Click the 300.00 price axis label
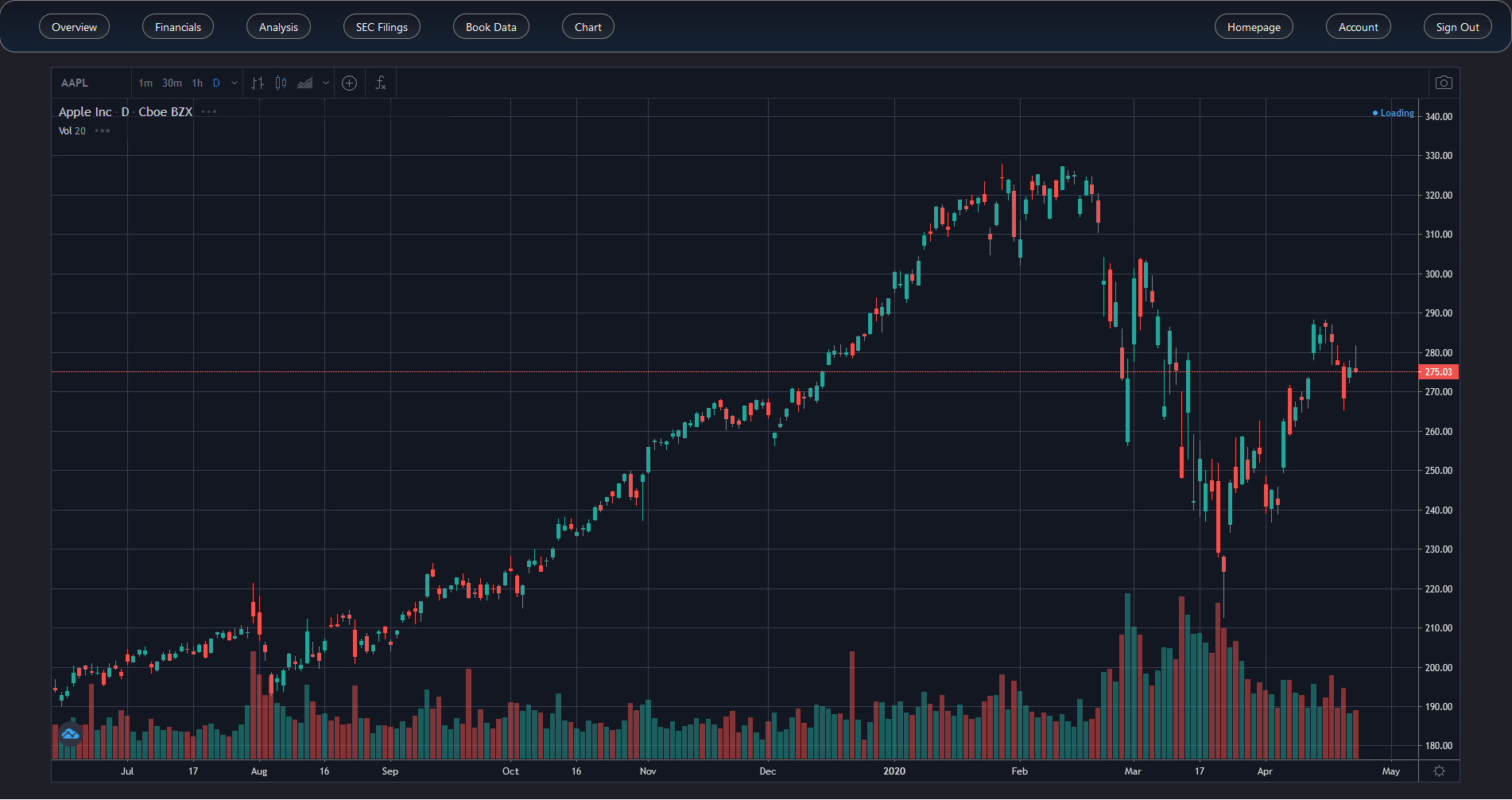 tap(1439, 274)
